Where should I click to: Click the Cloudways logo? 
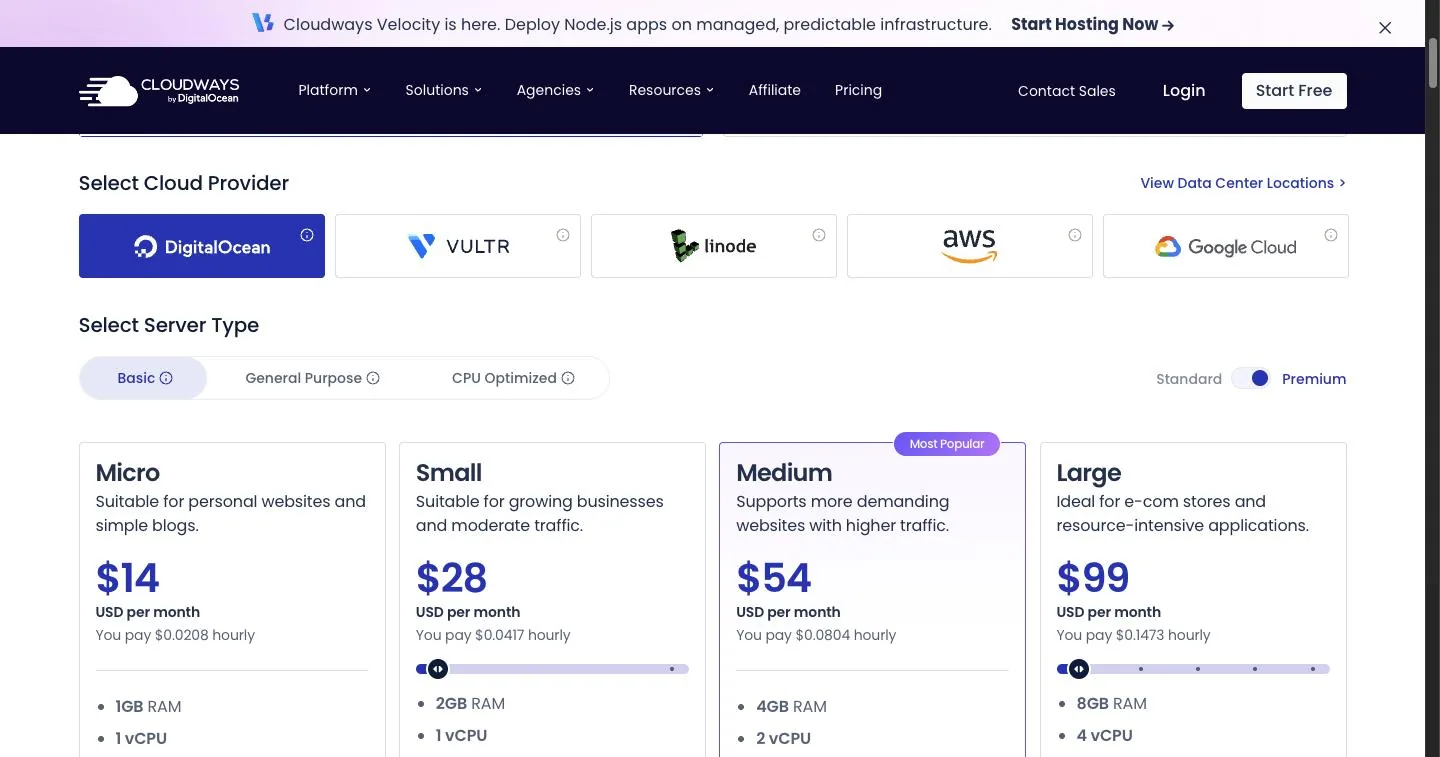159,90
